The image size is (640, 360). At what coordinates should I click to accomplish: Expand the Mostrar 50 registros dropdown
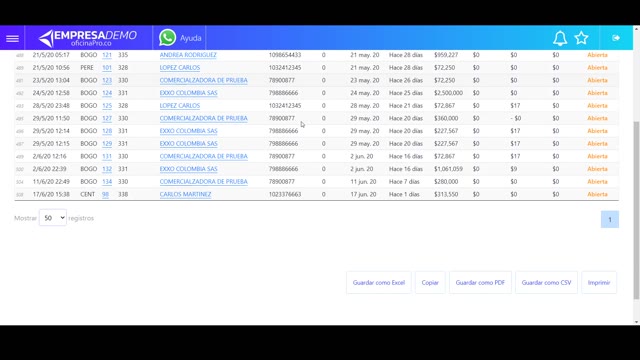pos(53,218)
